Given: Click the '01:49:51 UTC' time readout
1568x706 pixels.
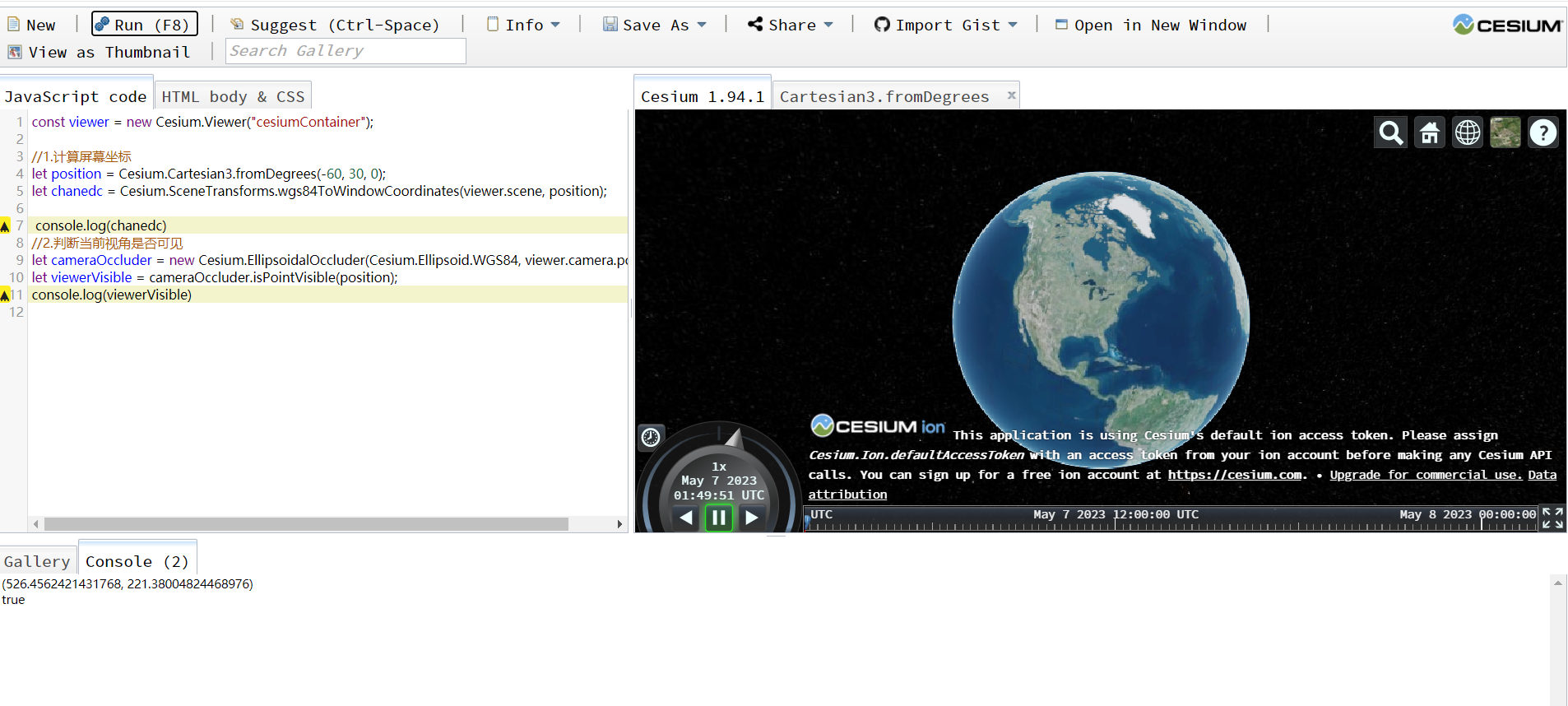Looking at the screenshot, I should coord(719,495).
